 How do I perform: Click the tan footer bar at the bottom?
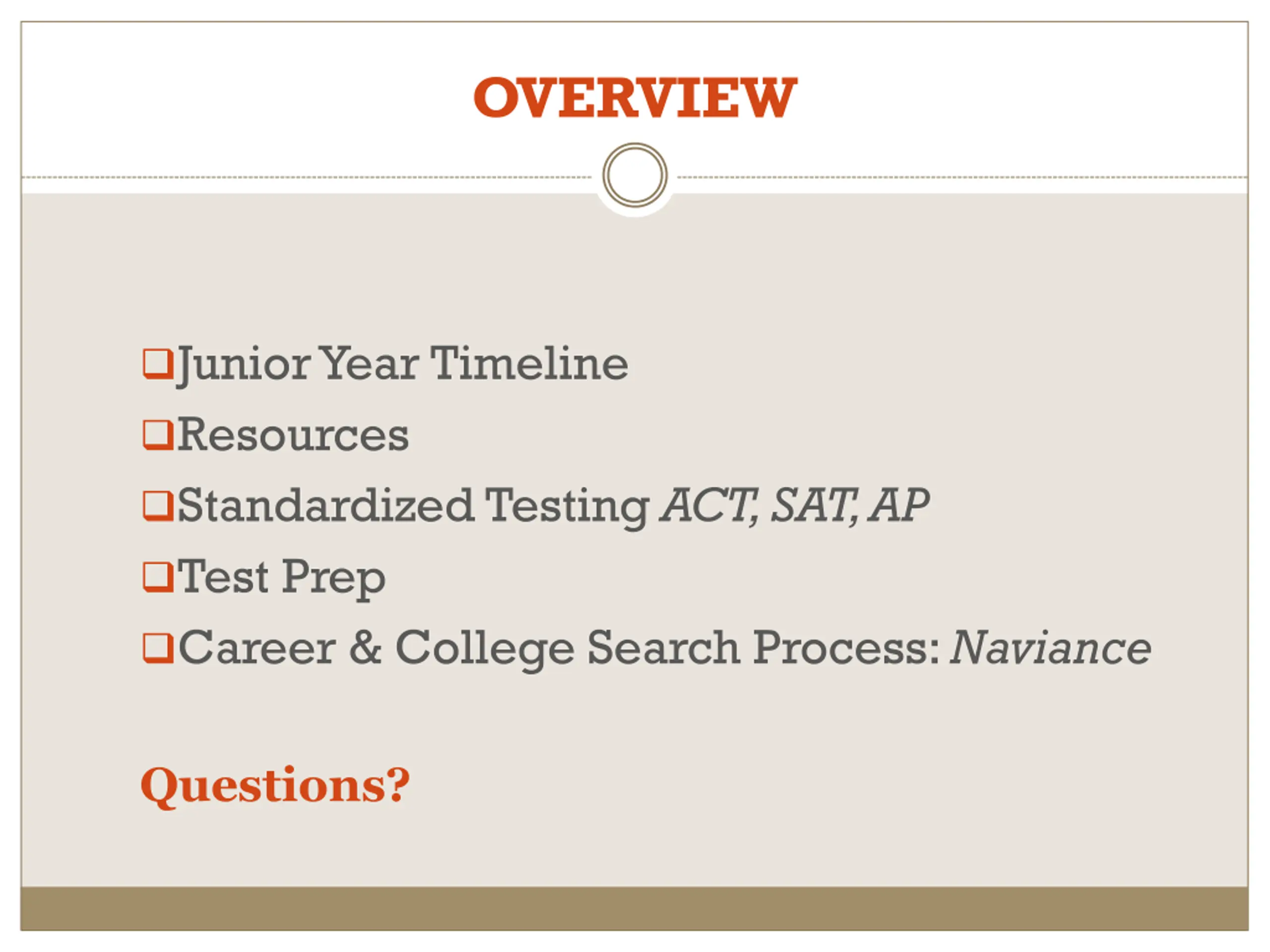tap(635, 908)
